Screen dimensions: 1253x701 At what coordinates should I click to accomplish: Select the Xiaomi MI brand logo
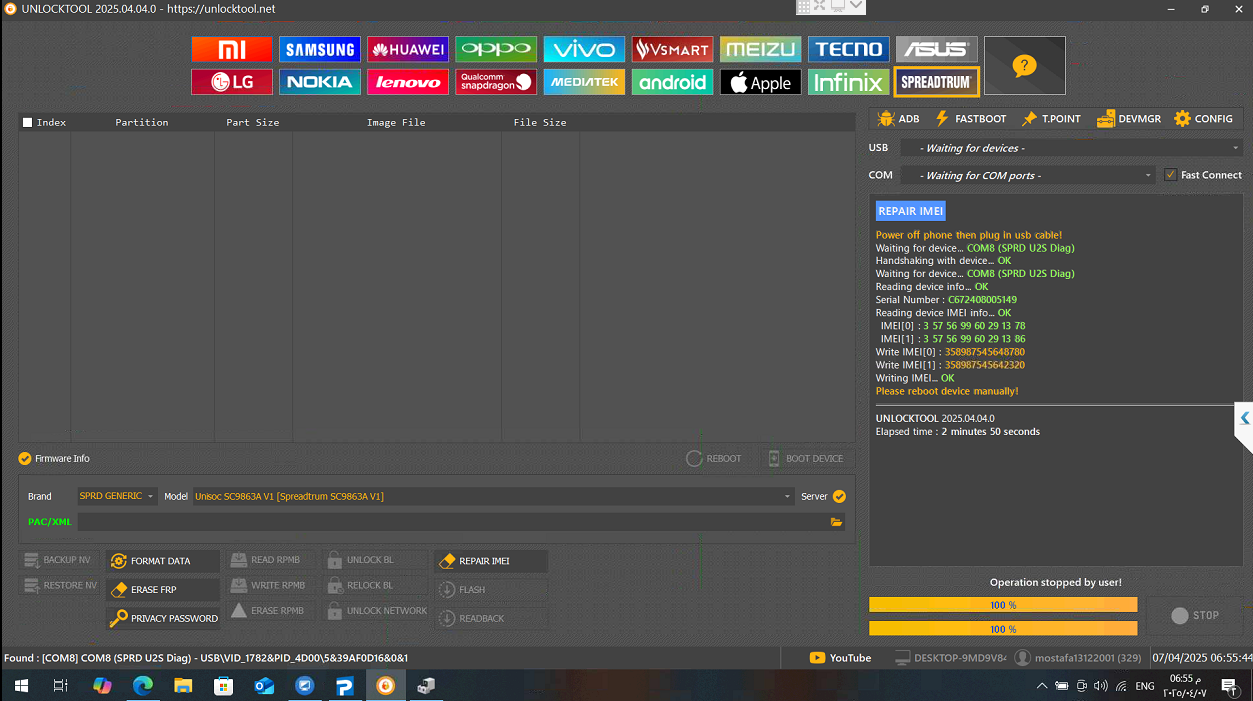(232, 49)
